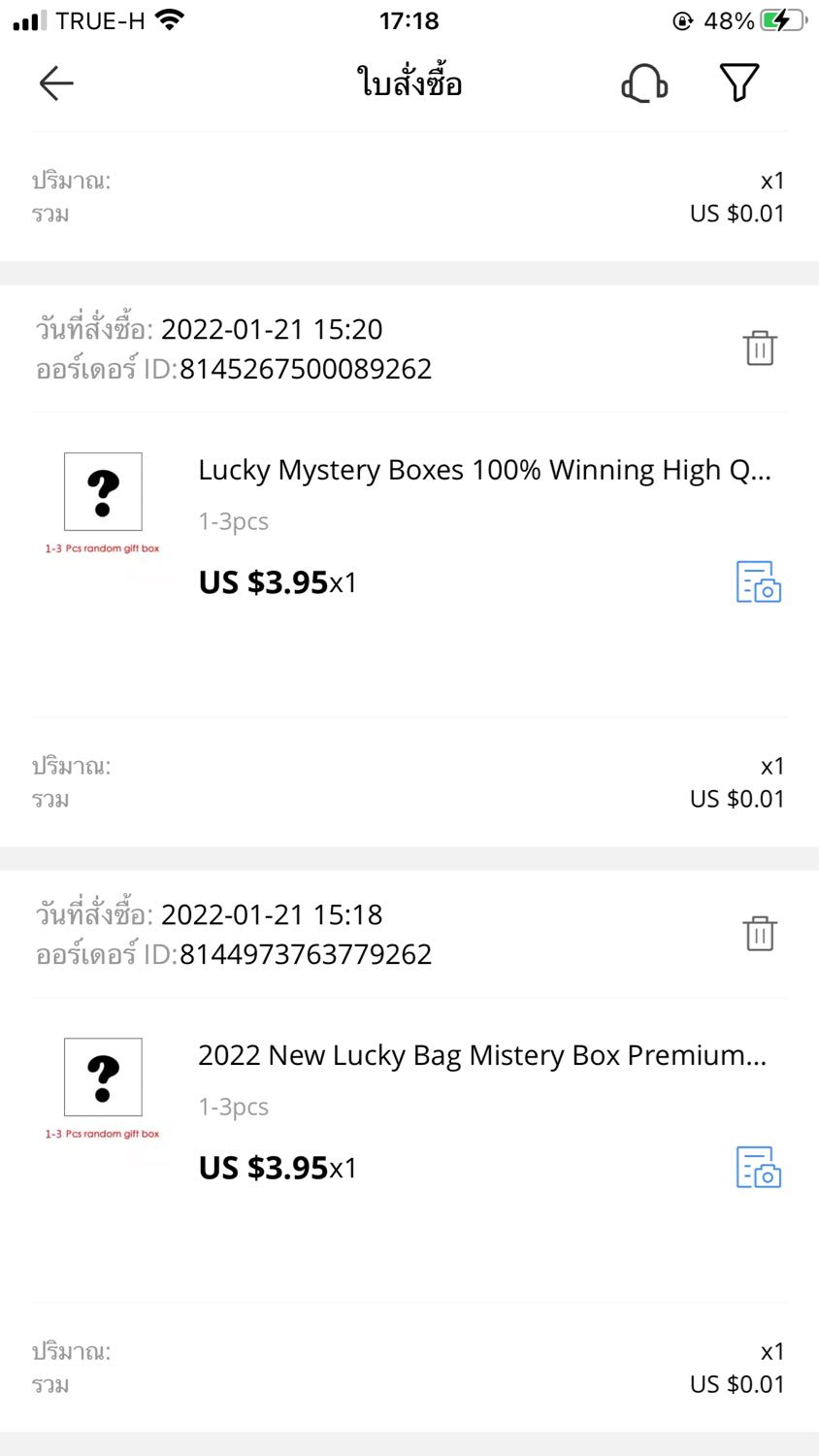Tap the battery indicator in status bar
This screenshot has width=819, height=1456.
coord(783,20)
